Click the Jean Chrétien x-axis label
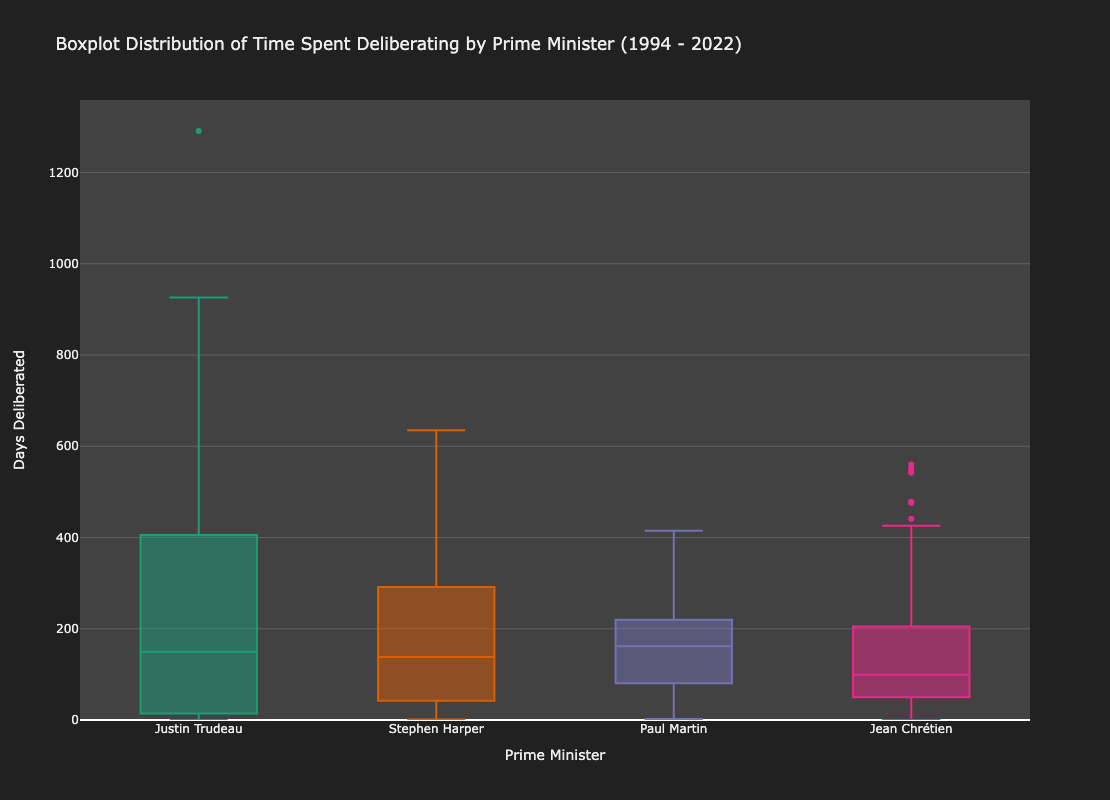 point(911,729)
